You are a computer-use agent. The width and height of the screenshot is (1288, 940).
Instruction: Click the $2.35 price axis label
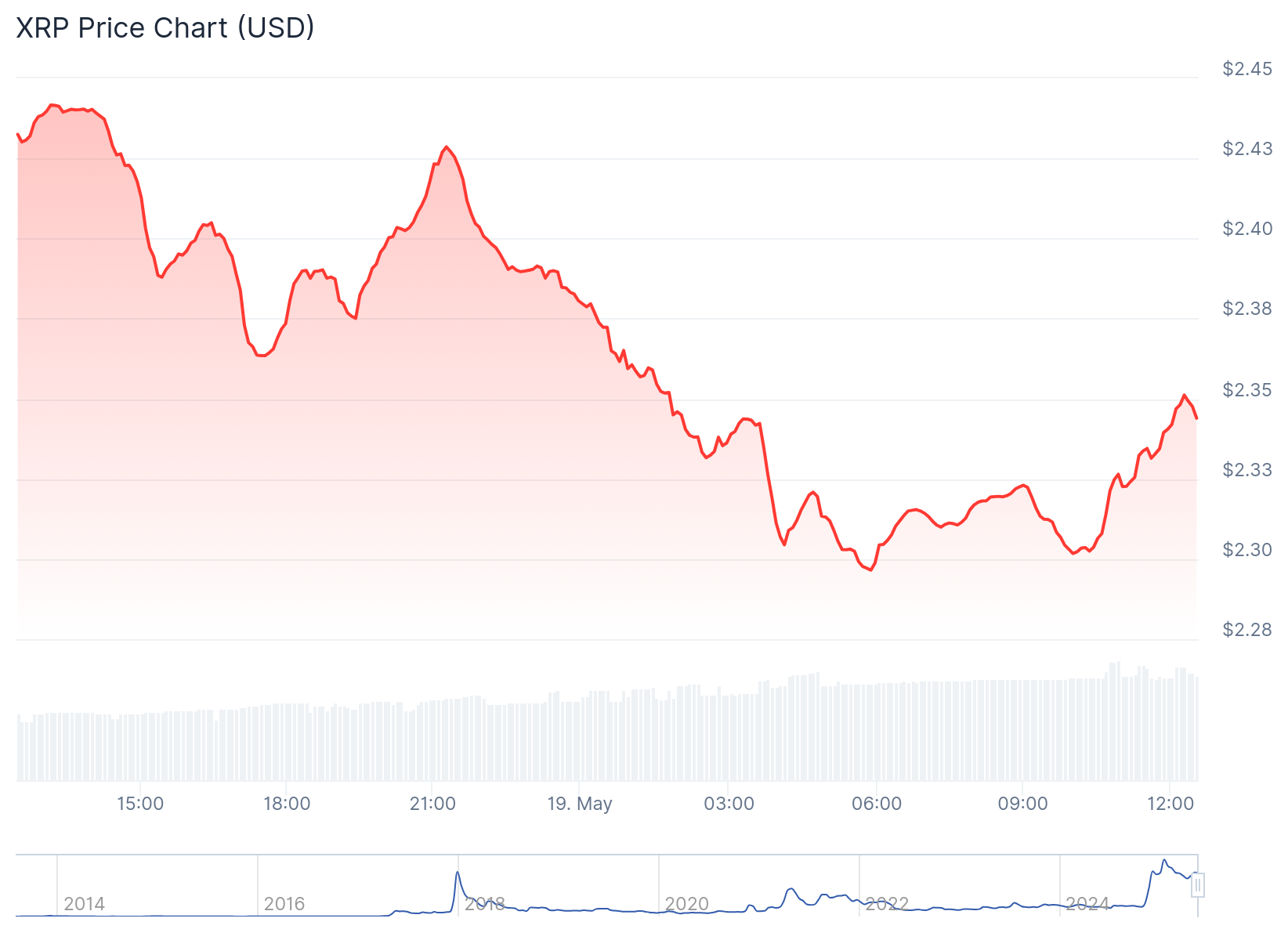pos(1247,390)
